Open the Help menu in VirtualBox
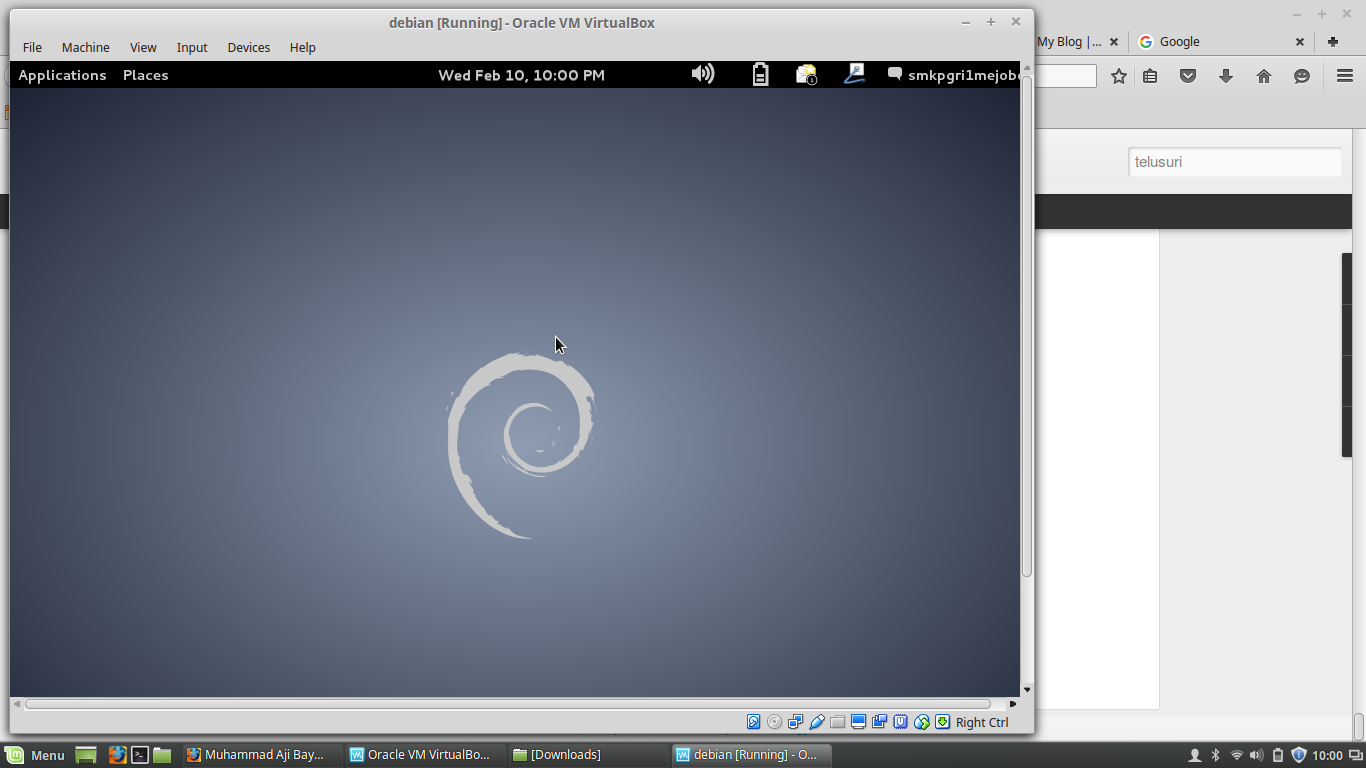1366x768 pixels. [302, 47]
